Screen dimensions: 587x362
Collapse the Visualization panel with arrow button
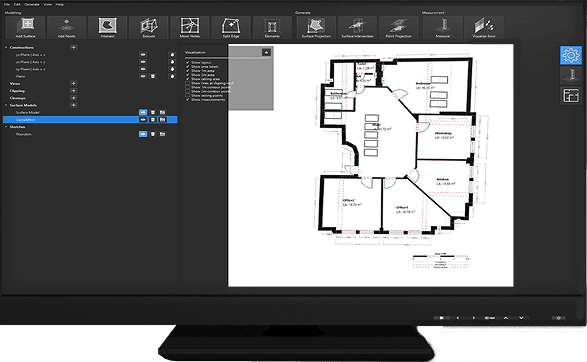click(266, 52)
